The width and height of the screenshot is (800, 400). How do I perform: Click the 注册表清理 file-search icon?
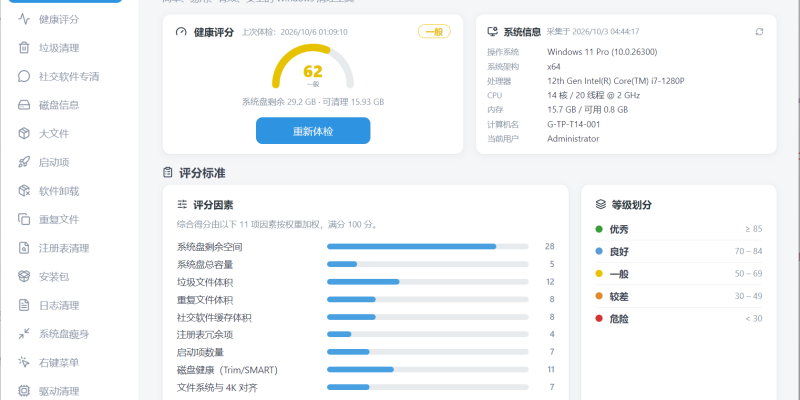pyautogui.click(x=24, y=248)
